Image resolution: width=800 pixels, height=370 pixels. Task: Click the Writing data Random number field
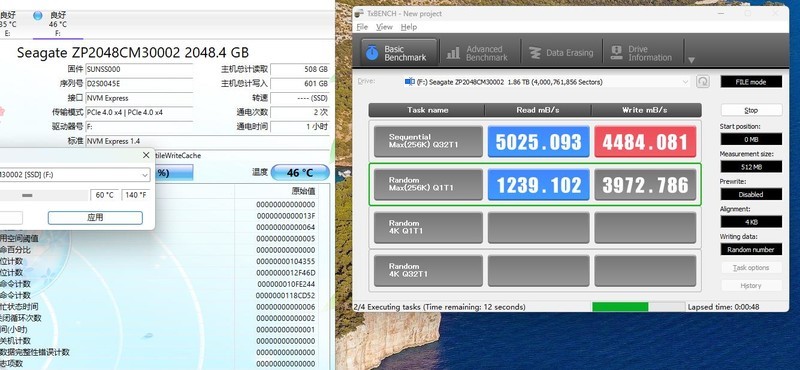pyautogui.click(x=751, y=250)
